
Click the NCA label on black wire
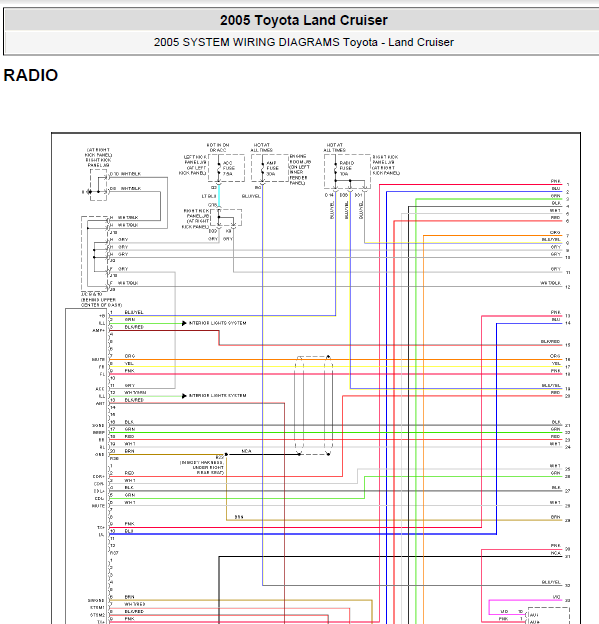[246, 451]
